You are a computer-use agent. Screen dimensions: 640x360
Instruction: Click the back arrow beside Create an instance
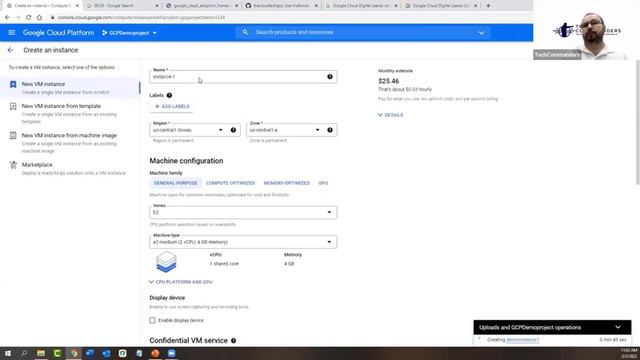coord(11,50)
